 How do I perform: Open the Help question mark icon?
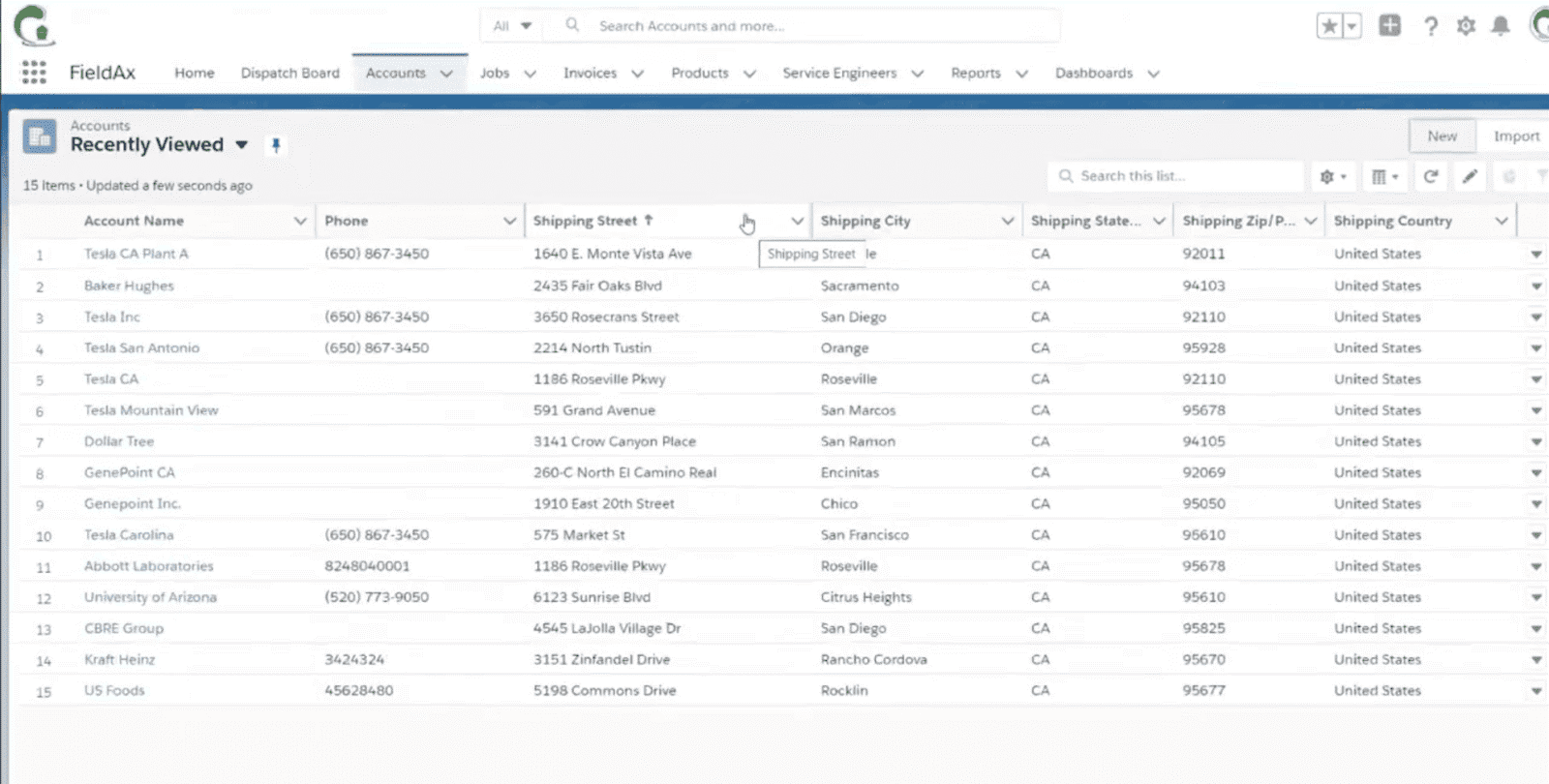point(1431,26)
